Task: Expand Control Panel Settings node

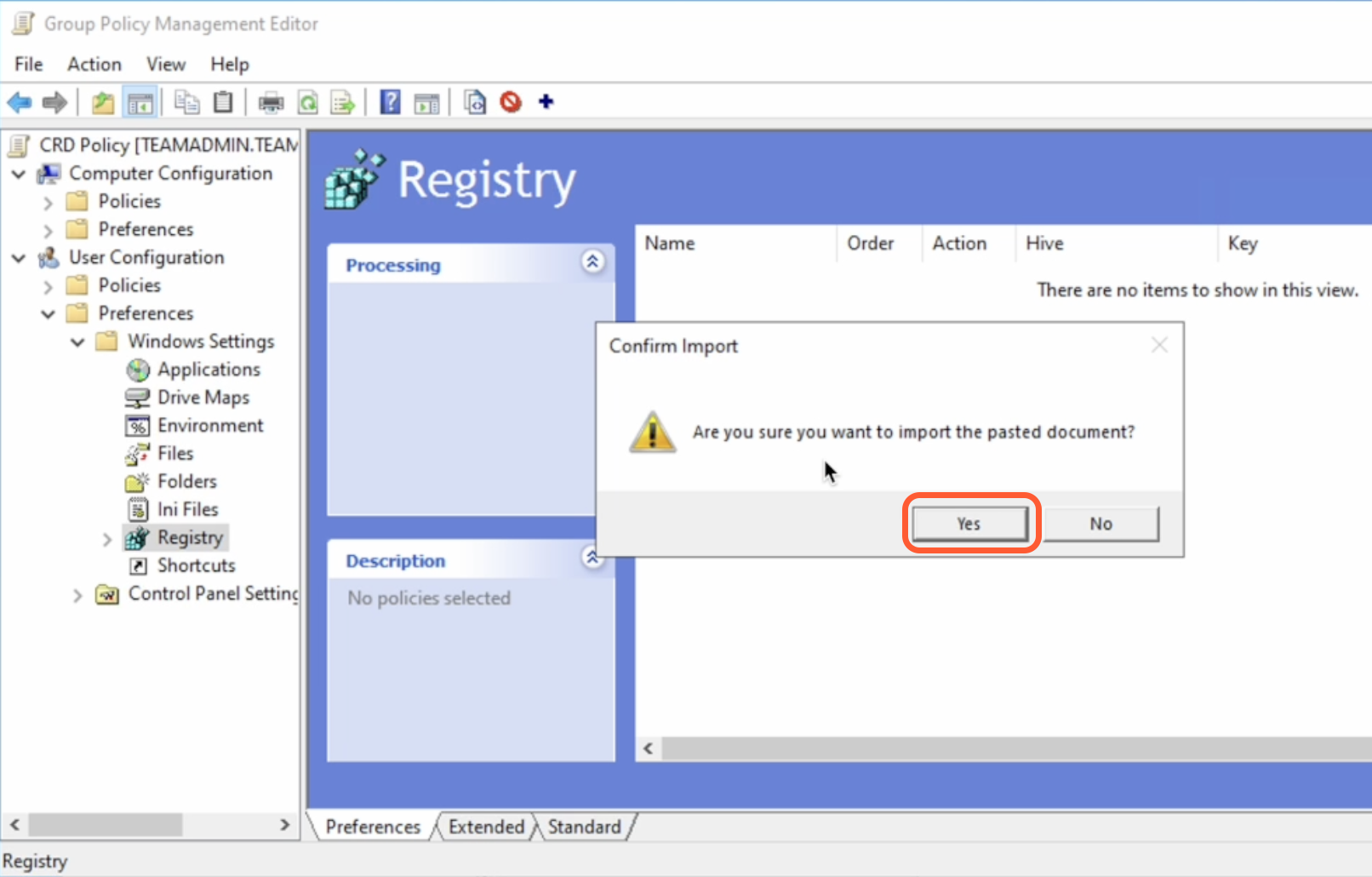Action: click(x=77, y=595)
